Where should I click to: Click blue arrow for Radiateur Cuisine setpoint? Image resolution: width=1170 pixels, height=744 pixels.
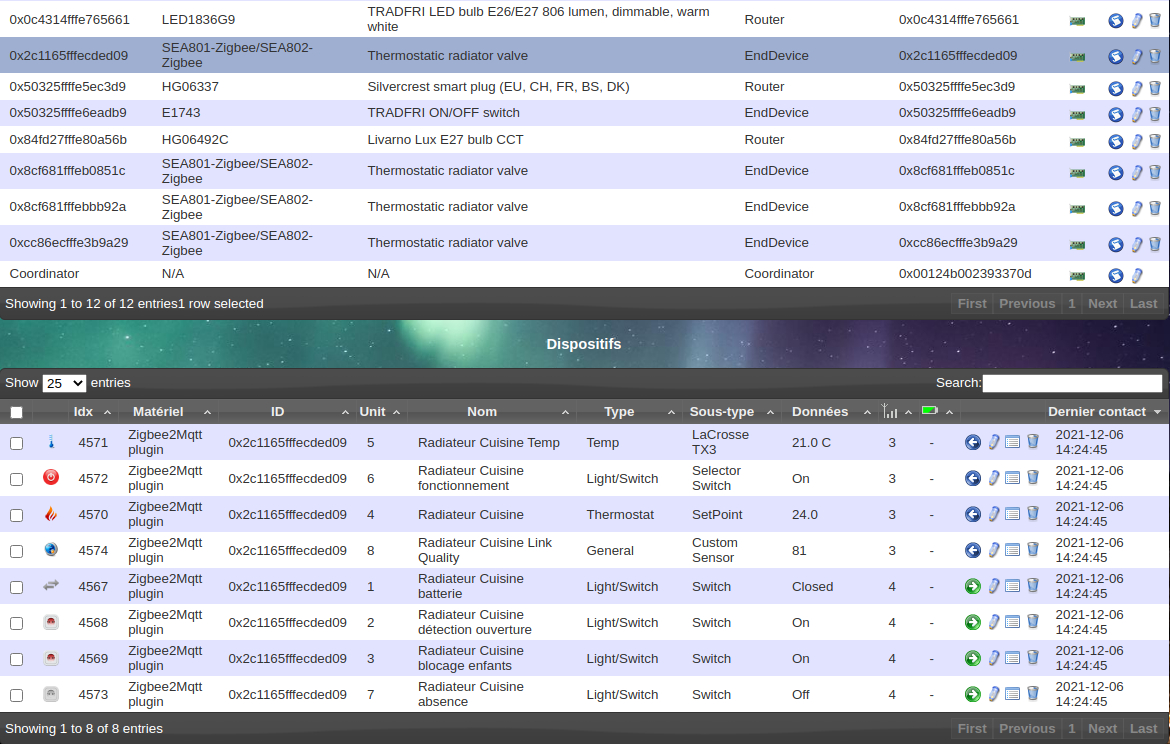(972, 514)
